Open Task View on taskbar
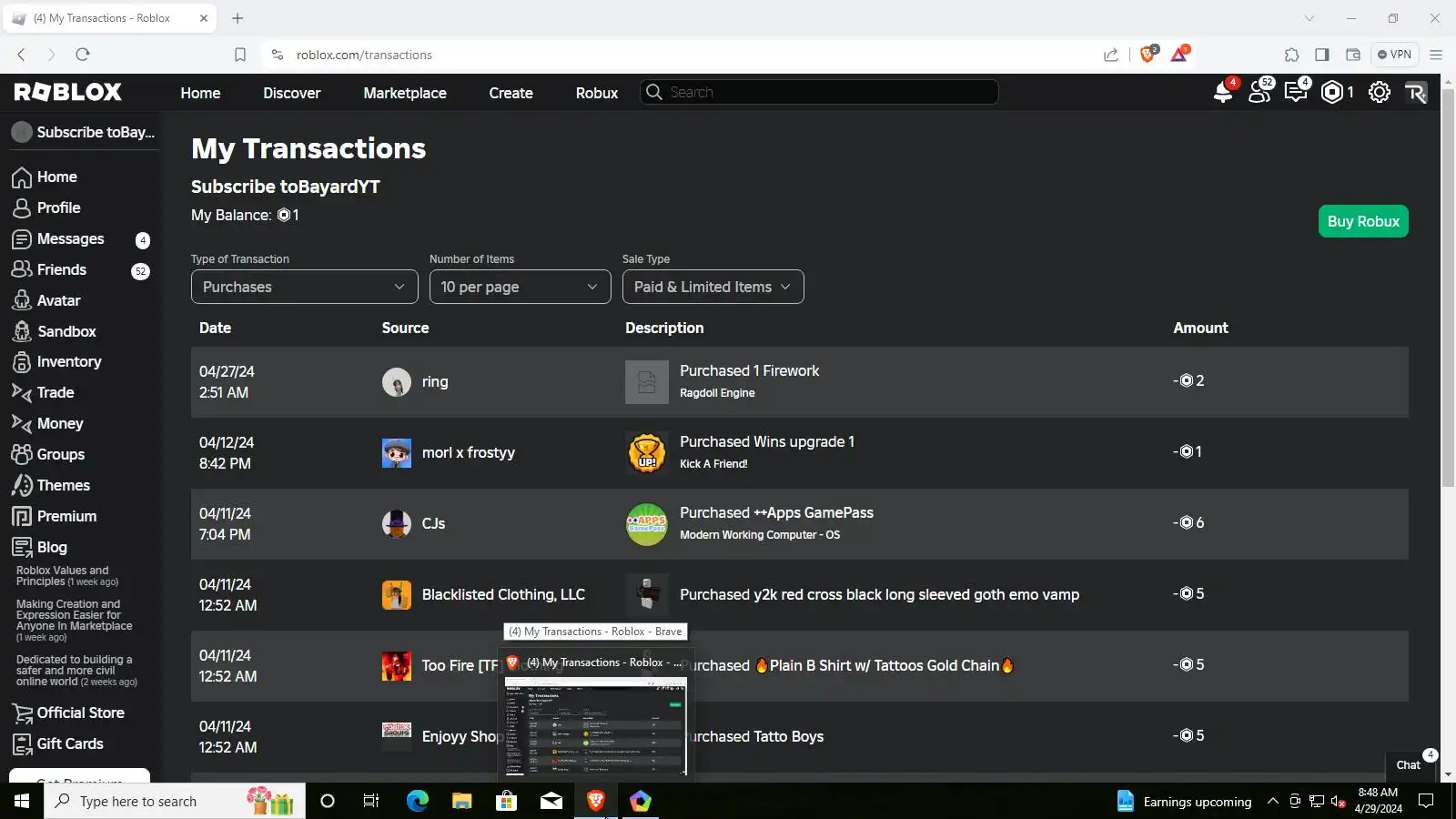The image size is (1456, 819). (x=371, y=801)
